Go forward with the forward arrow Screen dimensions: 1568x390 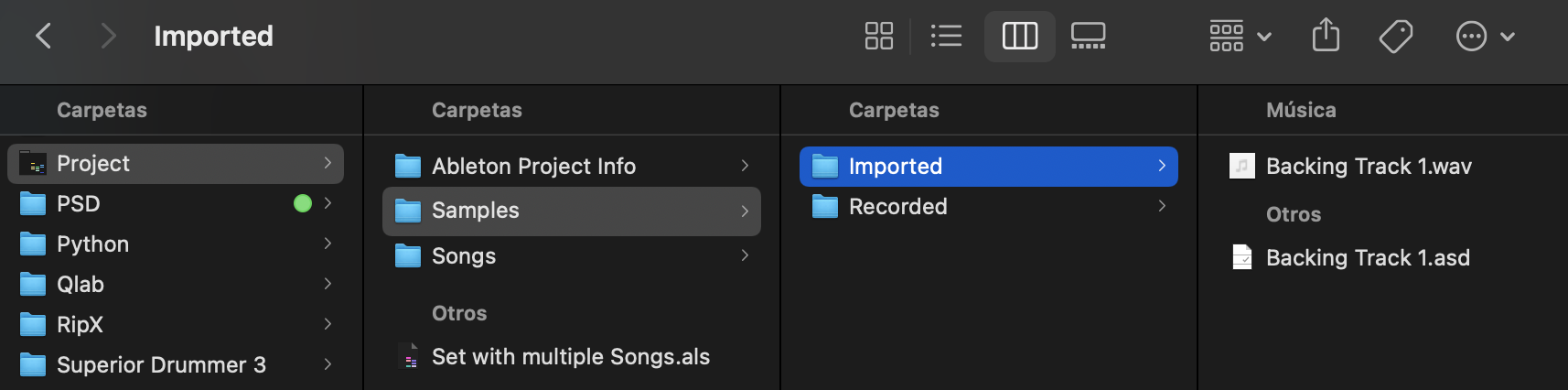tap(108, 37)
